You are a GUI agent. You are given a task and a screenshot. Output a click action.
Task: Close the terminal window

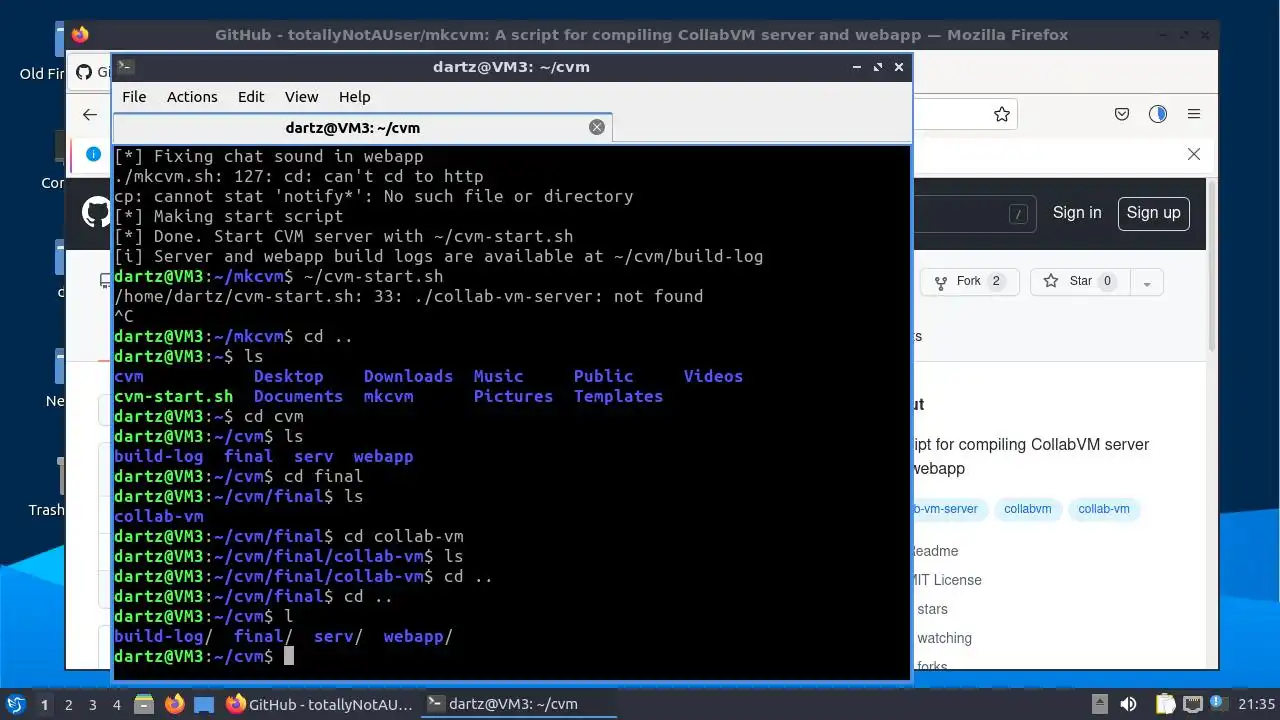[x=899, y=67]
